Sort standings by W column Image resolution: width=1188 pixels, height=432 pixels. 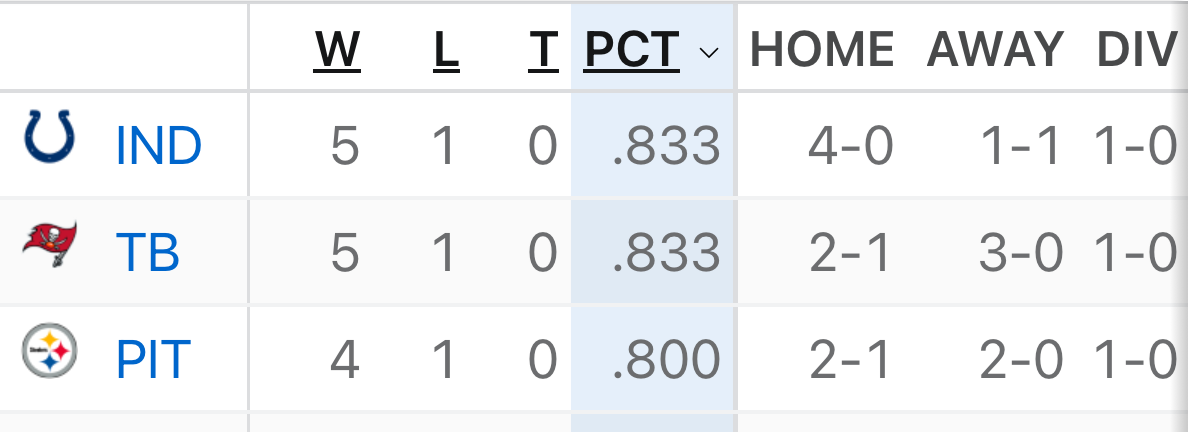tap(337, 51)
